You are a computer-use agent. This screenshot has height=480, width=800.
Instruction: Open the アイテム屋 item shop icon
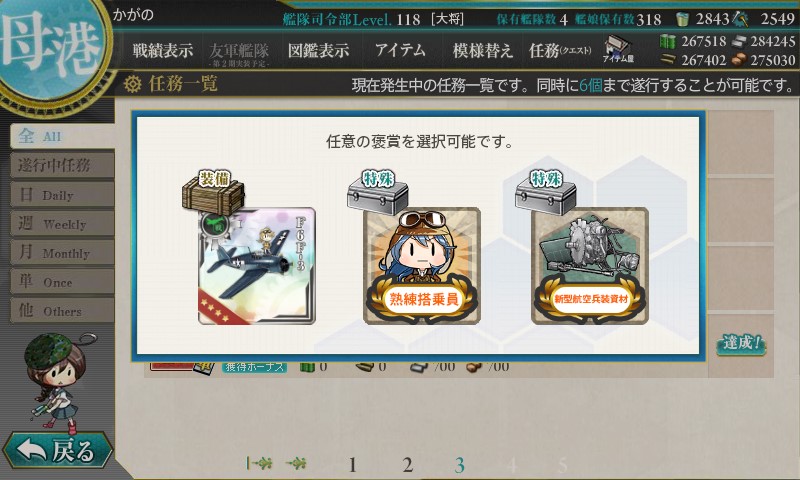coord(618,49)
